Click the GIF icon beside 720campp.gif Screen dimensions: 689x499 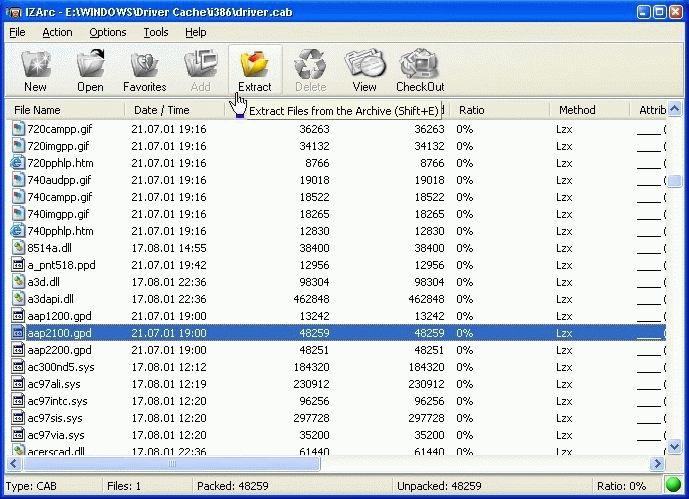click(x=18, y=129)
